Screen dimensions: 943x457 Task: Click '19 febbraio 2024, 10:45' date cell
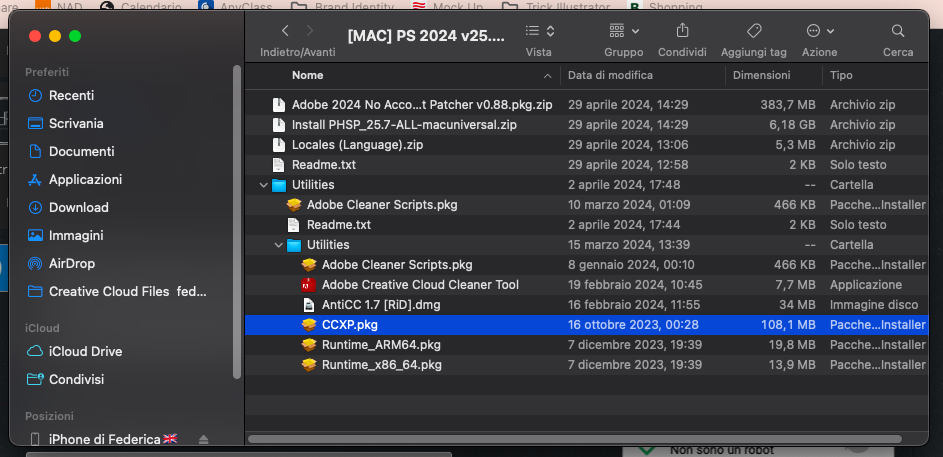(x=635, y=285)
